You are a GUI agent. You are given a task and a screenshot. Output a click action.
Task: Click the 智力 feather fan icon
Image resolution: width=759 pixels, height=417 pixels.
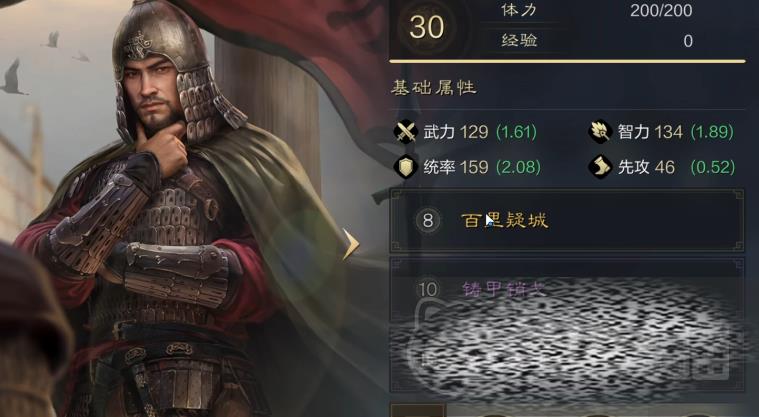coord(600,132)
